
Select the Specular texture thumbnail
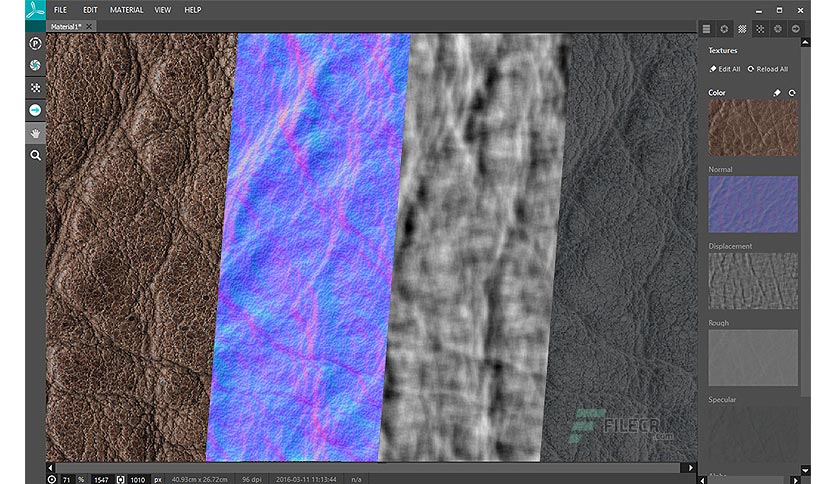pyautogui.click(x=753, y=434)
